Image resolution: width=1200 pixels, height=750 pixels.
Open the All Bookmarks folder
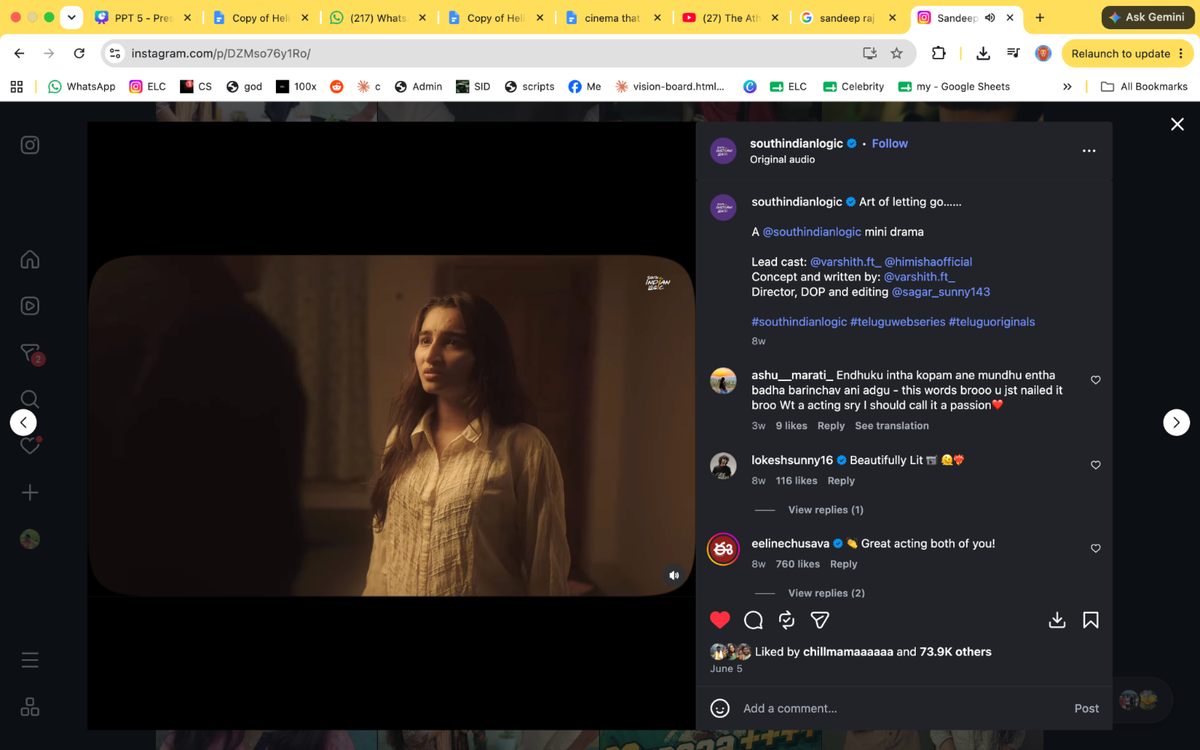(x=1144, y=87)
